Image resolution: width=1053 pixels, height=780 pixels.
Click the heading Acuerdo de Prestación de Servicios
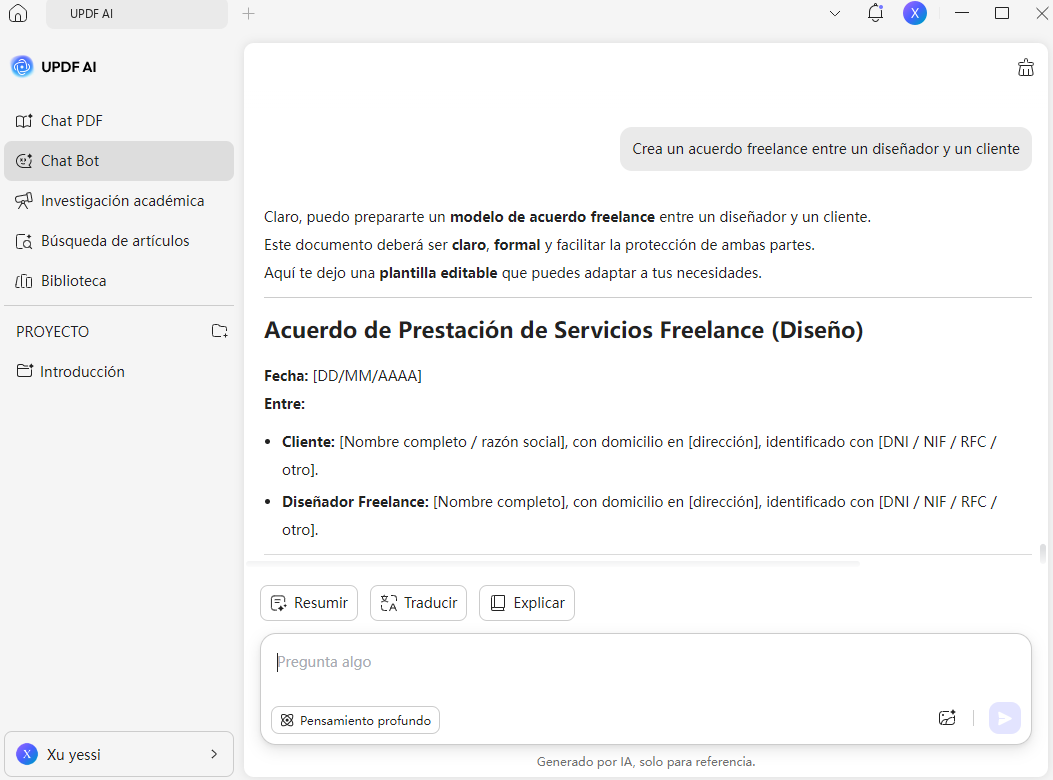[x=563, y=330]
